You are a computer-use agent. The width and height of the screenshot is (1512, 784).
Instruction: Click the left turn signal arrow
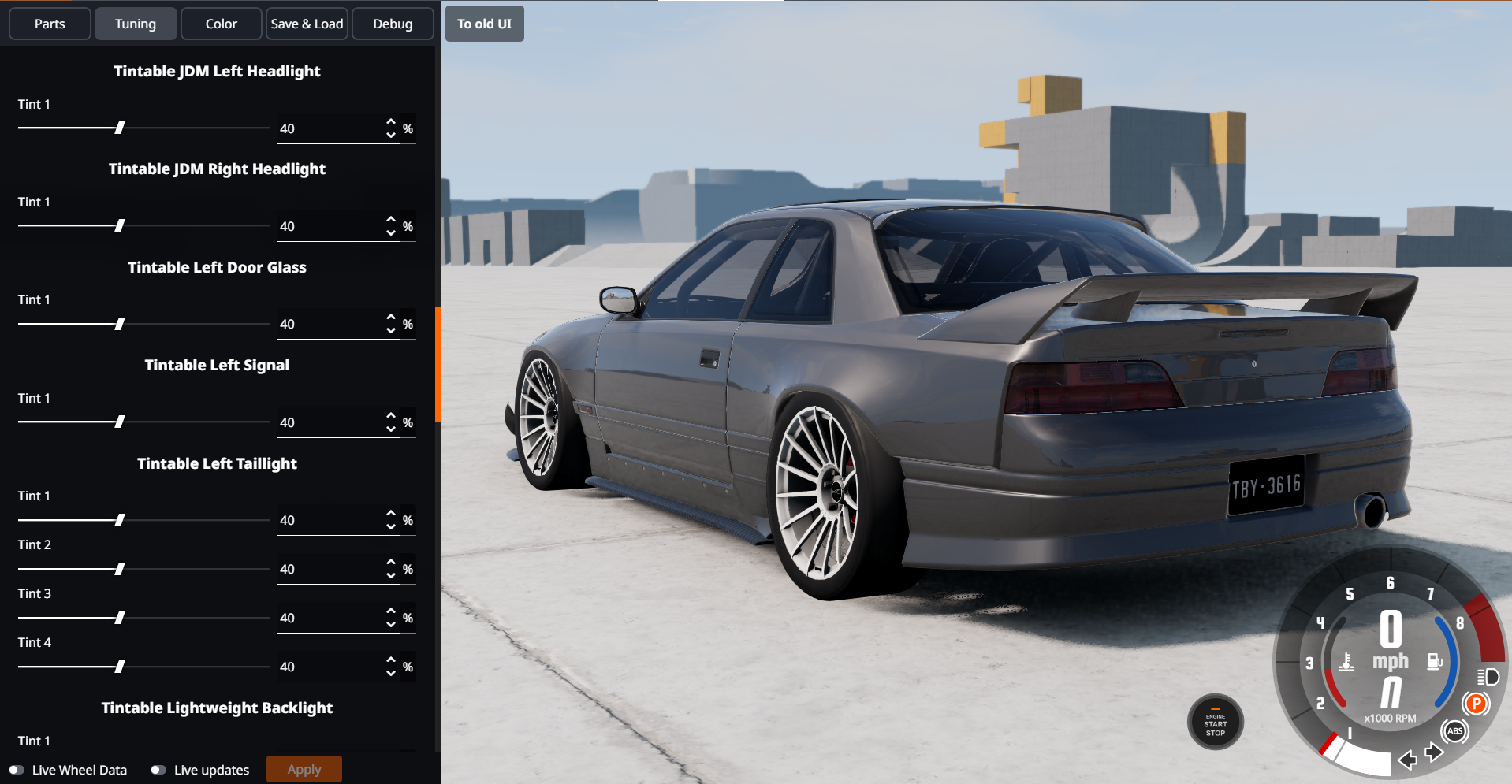1407,760
